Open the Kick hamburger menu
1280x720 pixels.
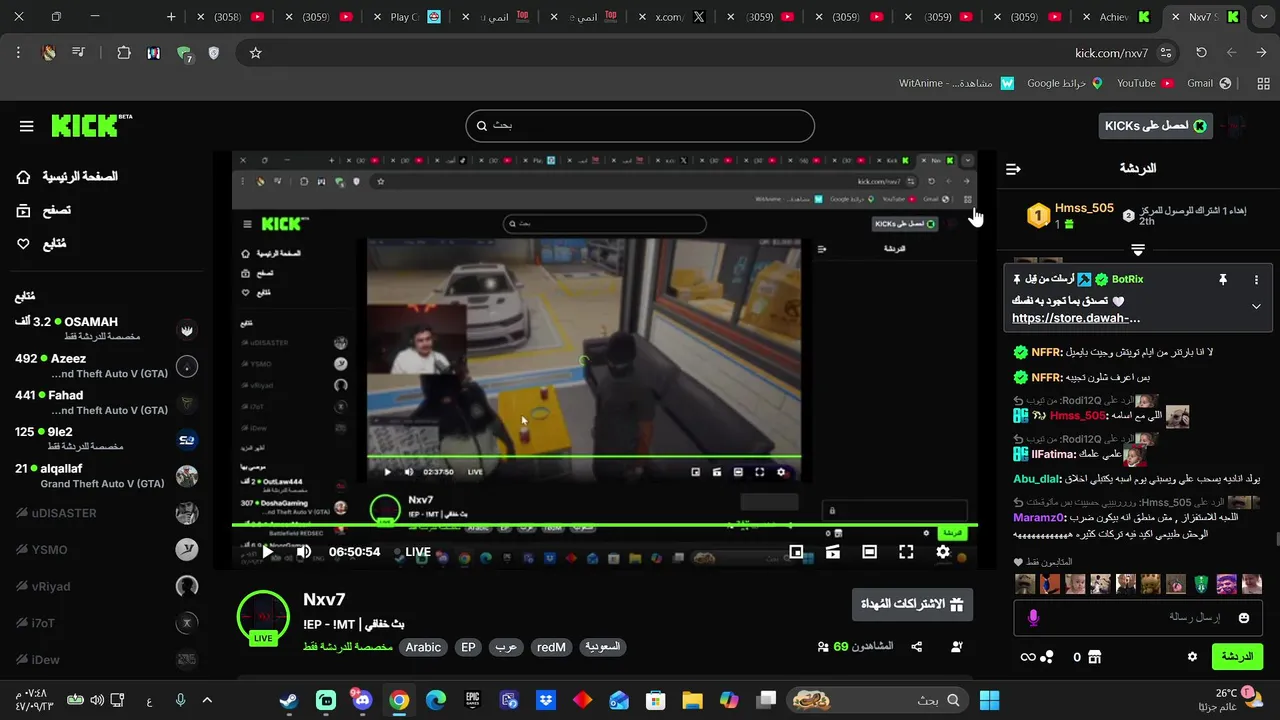(x=27, y=126)
